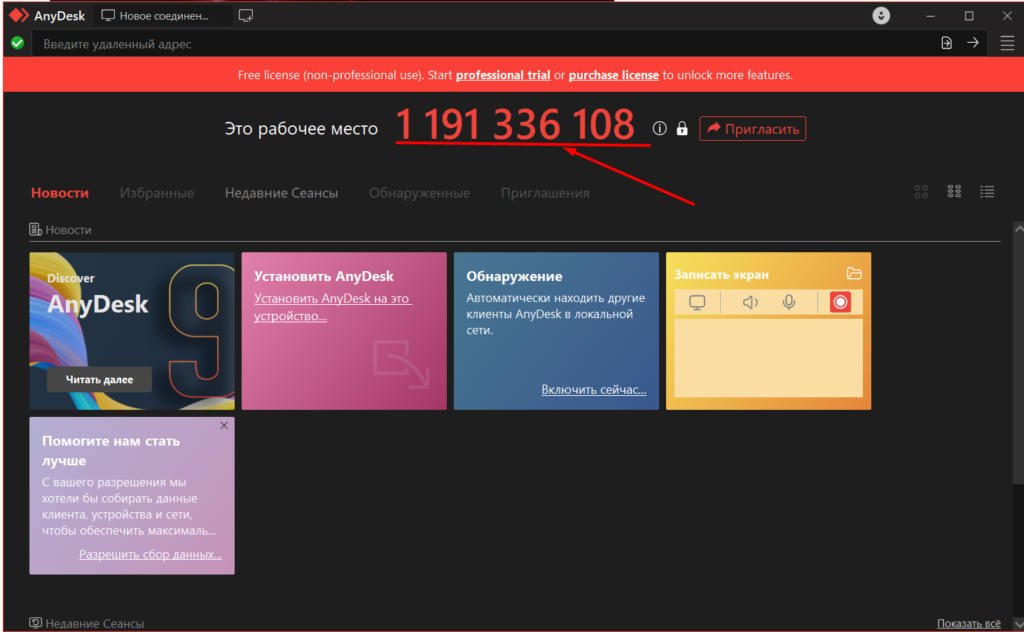Click the file transfer icon in address bar
Viewport: 1024px width, 632px height.
coord(946,43)
